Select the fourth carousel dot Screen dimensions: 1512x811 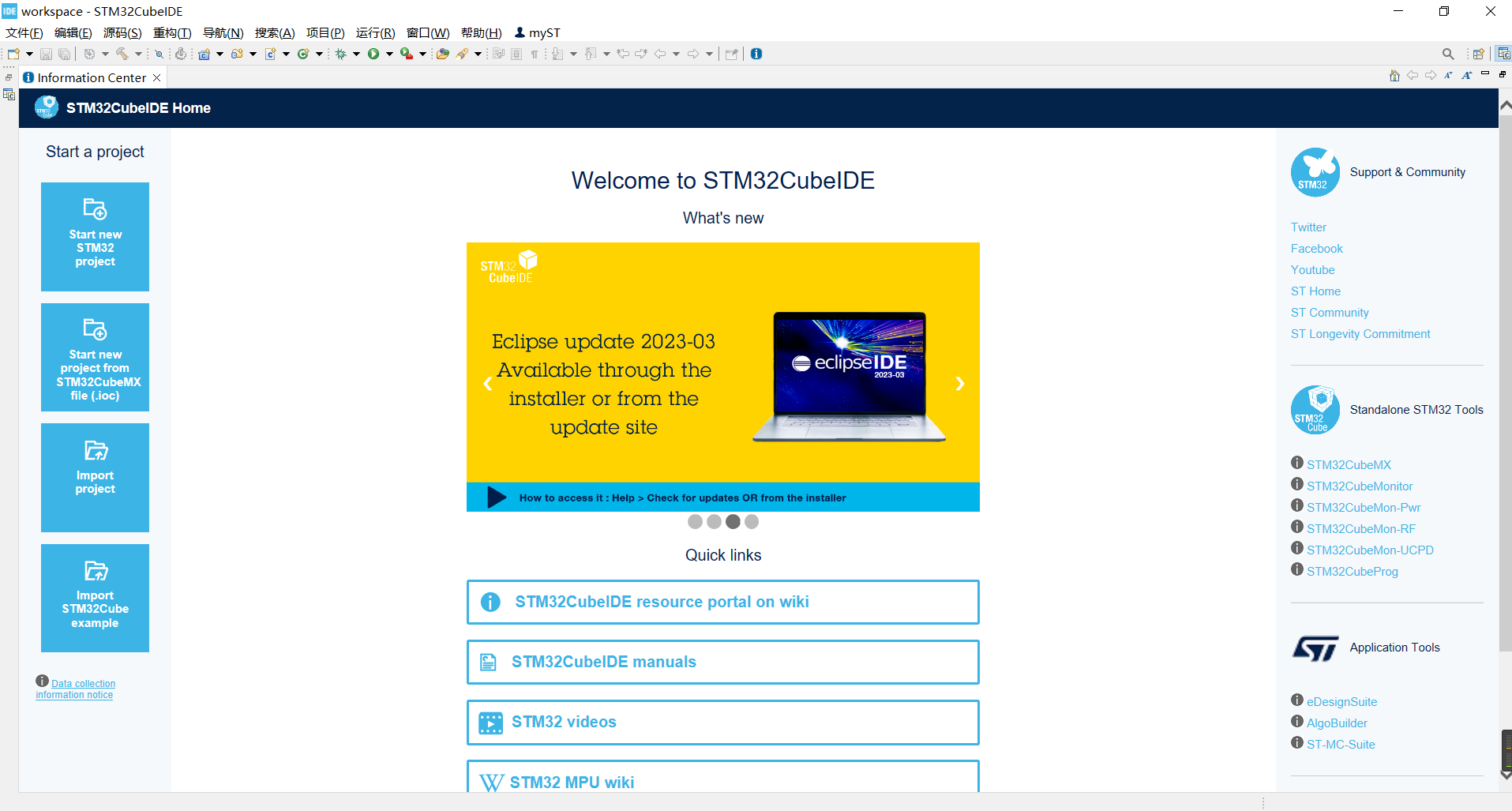coord(752,521)
